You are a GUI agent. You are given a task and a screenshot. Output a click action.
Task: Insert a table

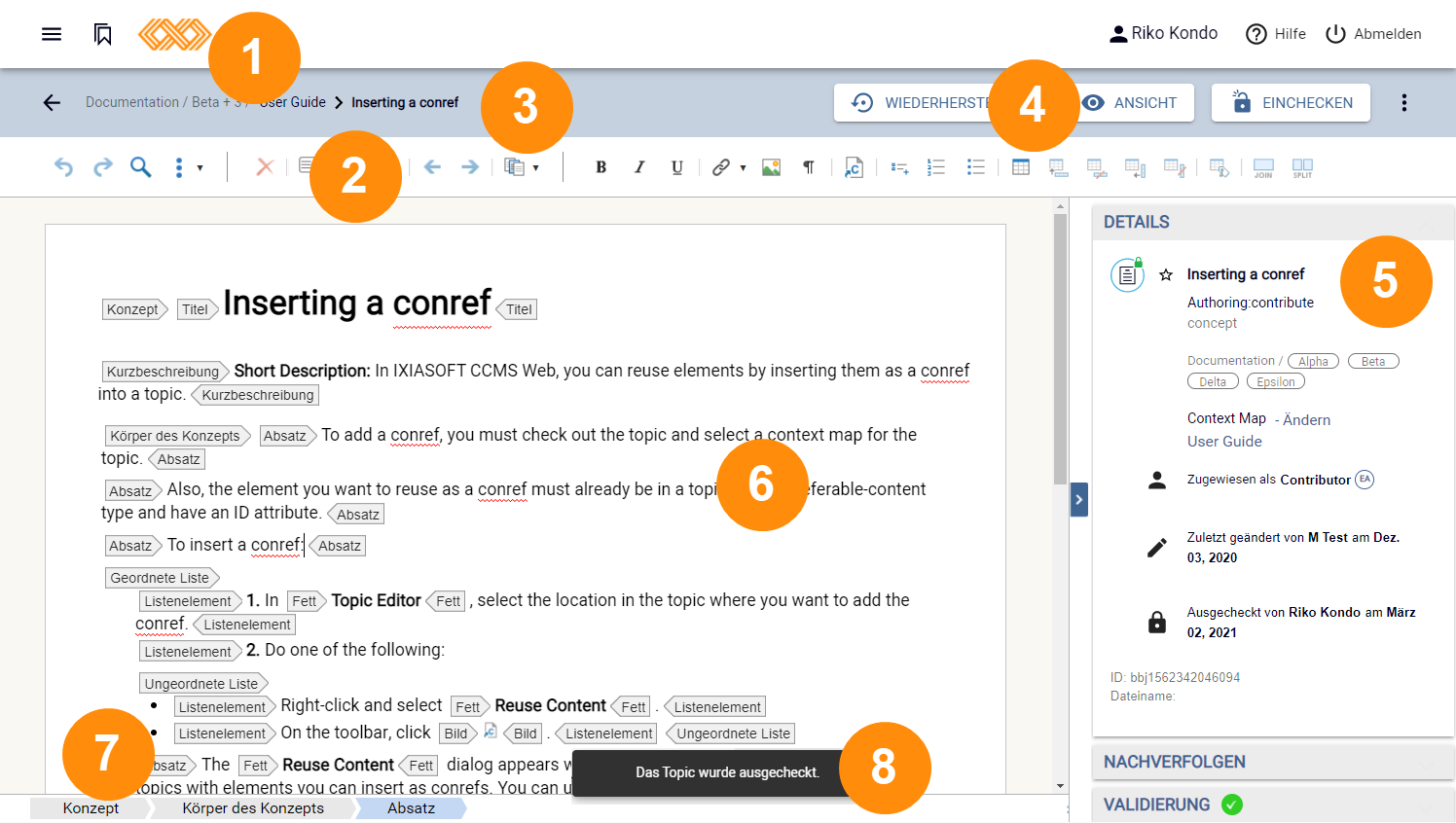(1021, 167)
